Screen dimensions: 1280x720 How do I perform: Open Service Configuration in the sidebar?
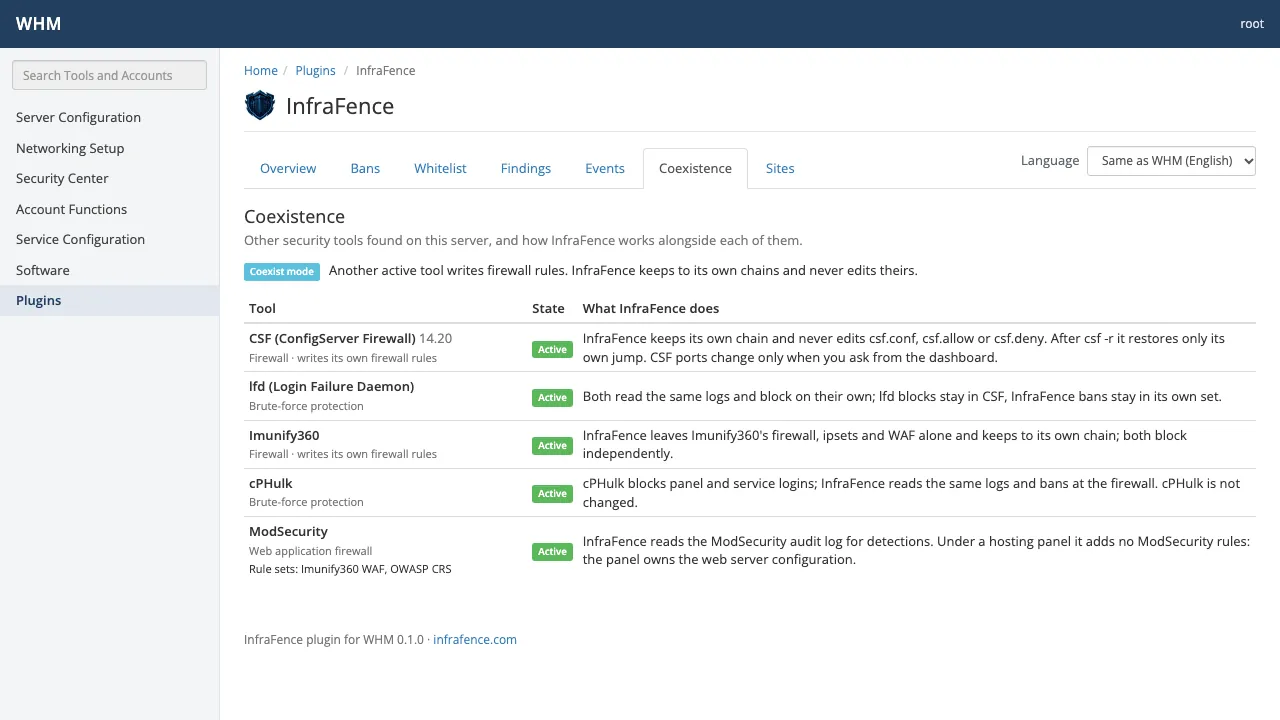pos(109,239)
